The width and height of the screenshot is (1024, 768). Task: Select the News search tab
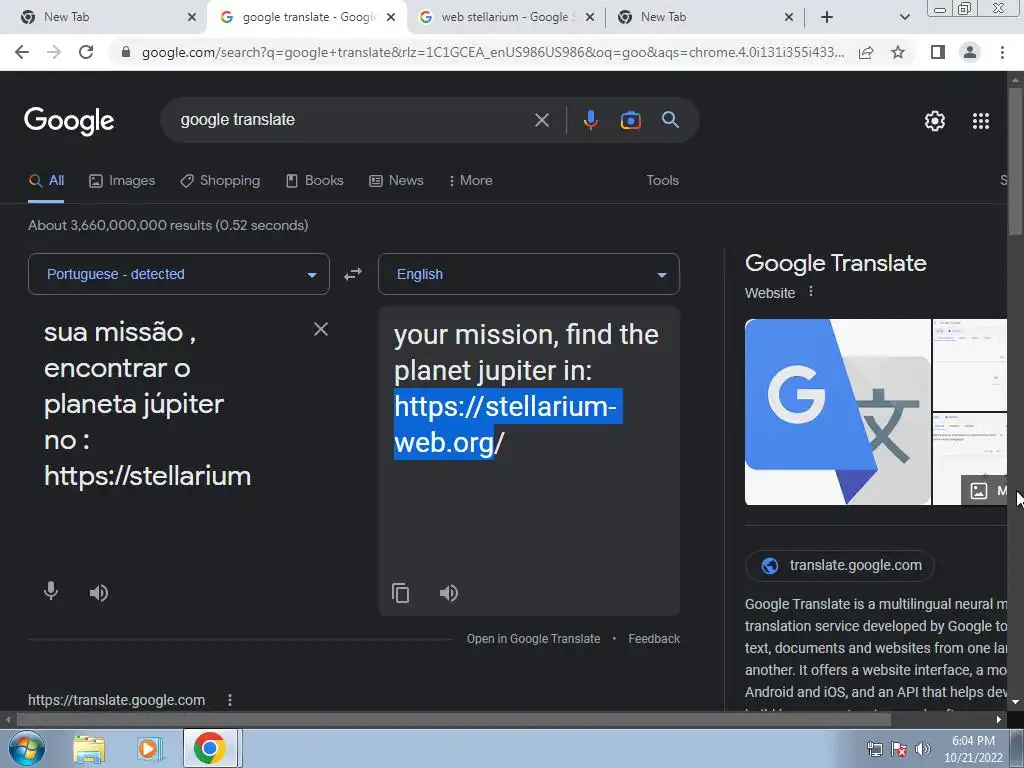(x=396, y=180)
